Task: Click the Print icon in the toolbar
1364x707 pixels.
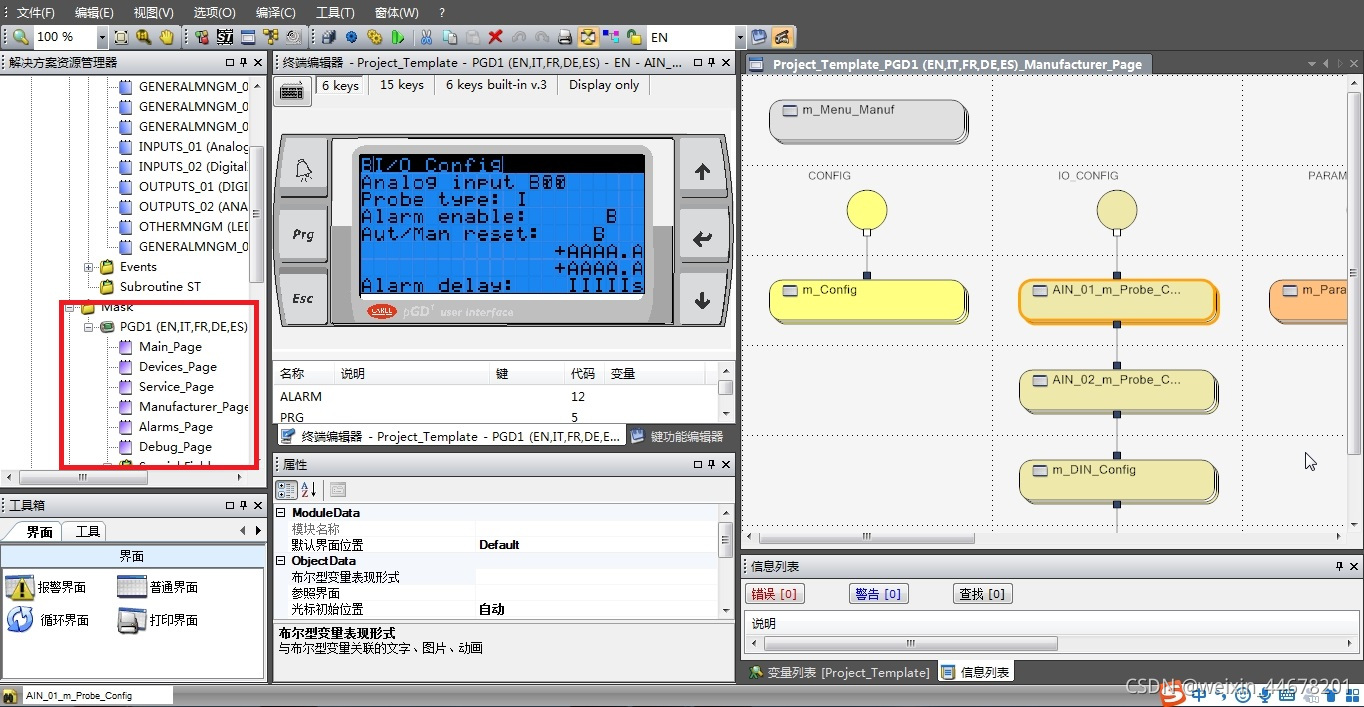Action: [565, 36]
